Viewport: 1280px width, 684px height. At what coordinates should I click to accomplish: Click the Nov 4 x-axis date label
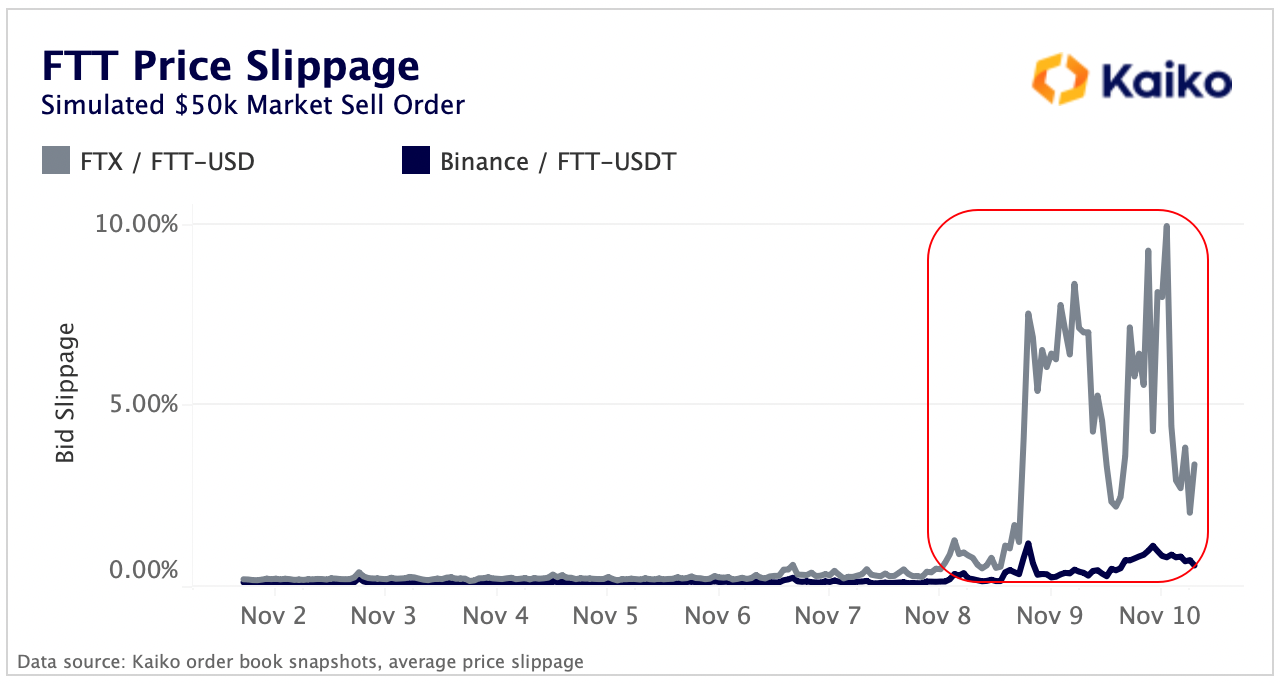point(495,615)
